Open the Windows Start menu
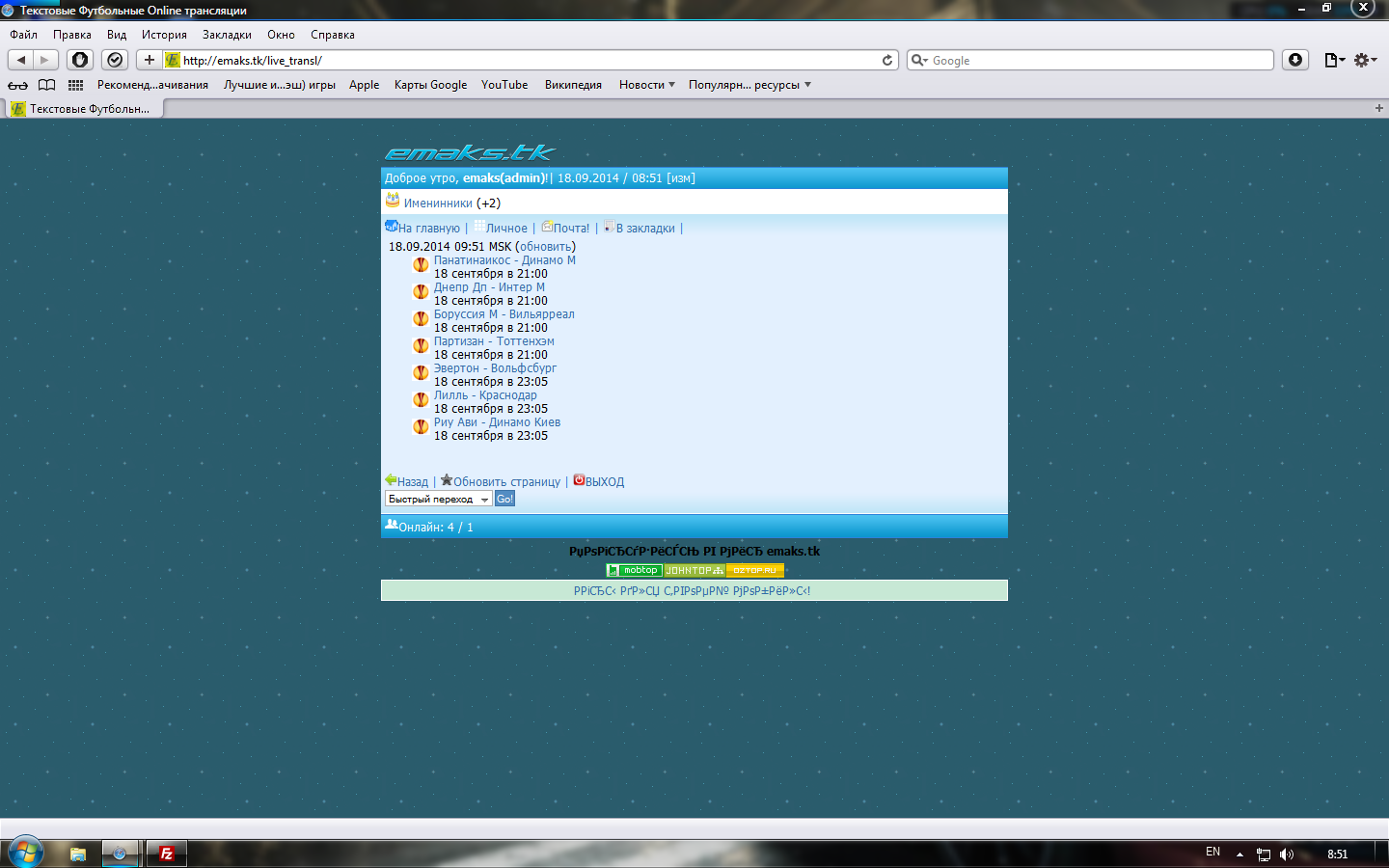 [x=26, y=853]
